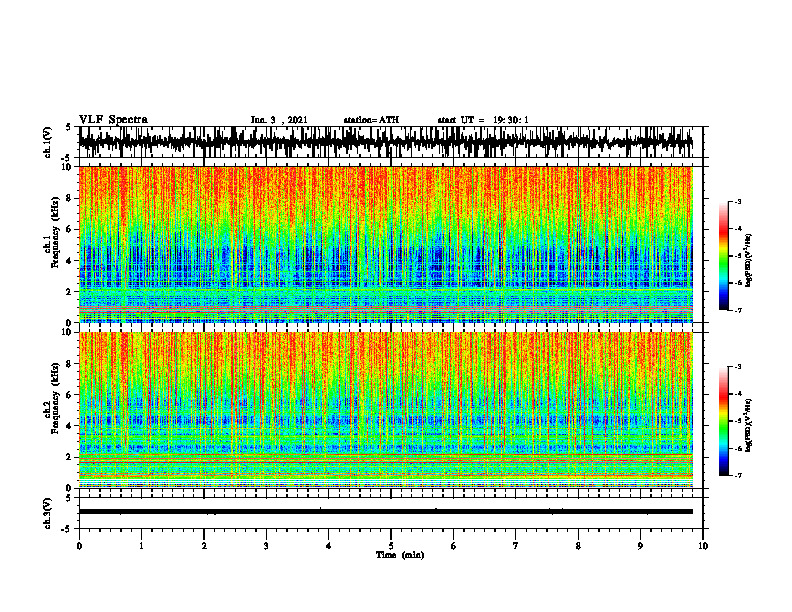Click the time axis tick label "3"
The height and width of the screenshot is (612, 792).
click(x=266, y=546)
